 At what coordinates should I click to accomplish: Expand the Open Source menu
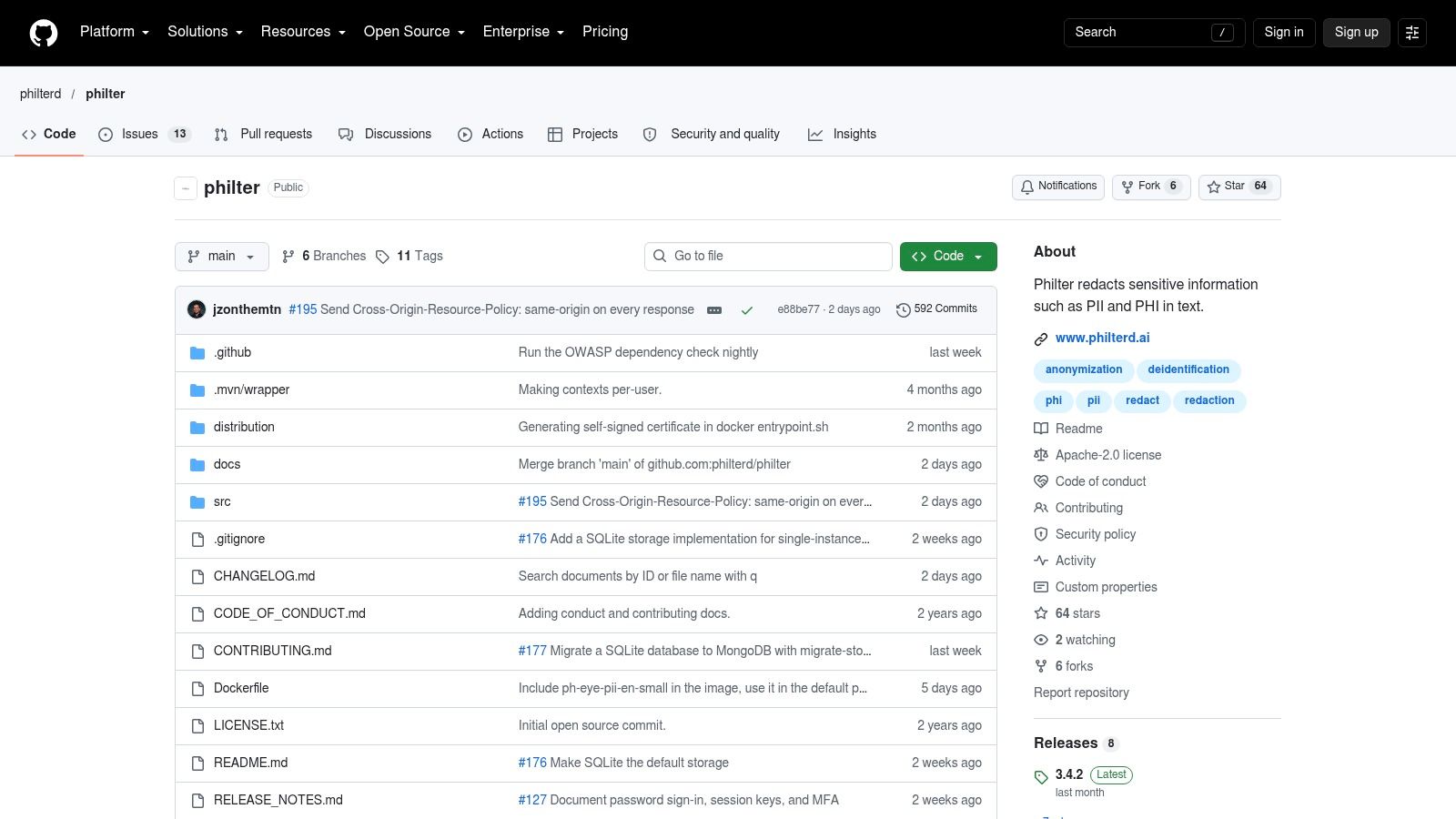[x=414, y=32]
